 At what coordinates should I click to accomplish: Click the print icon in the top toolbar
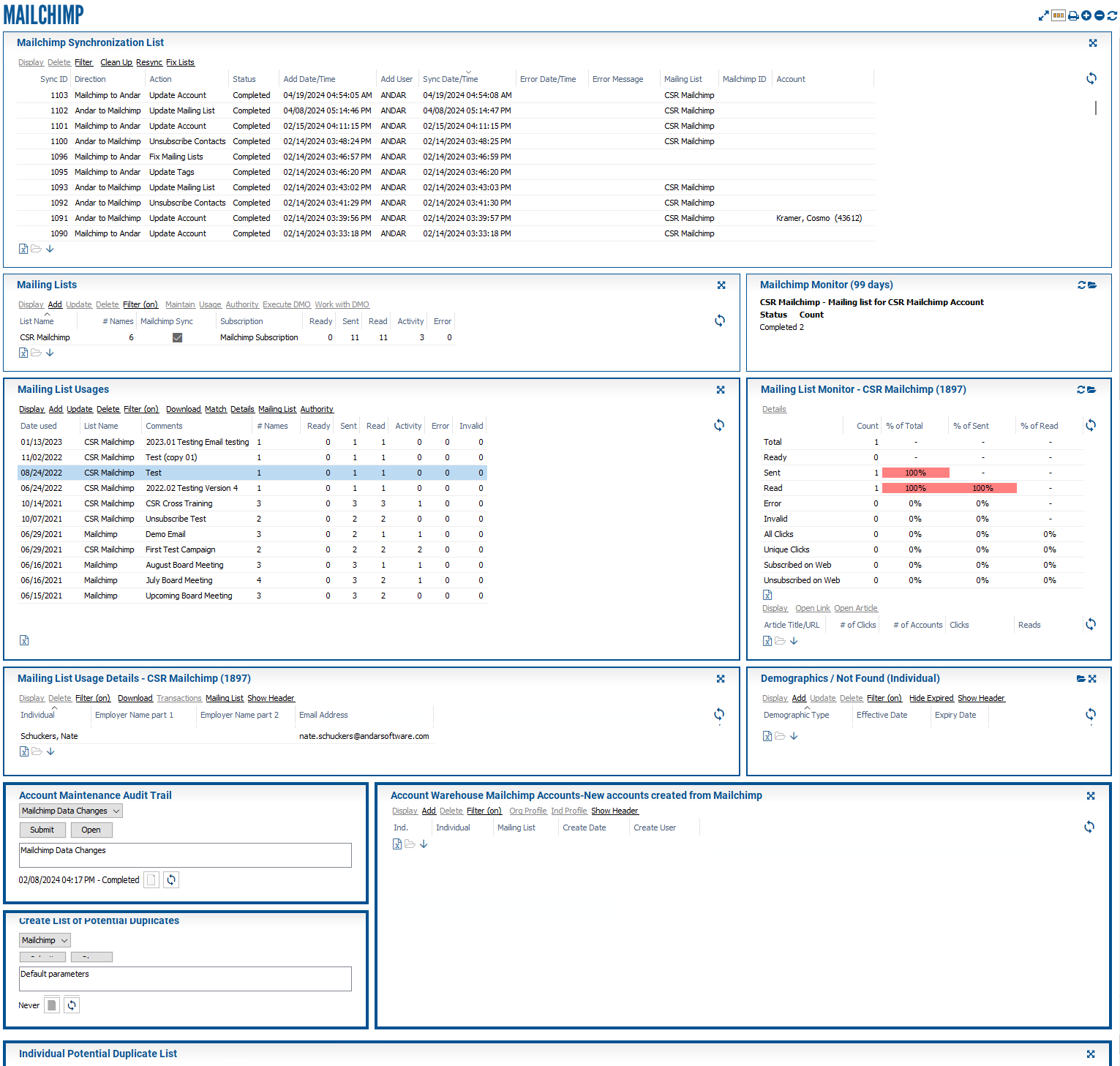coord(1073,15)
